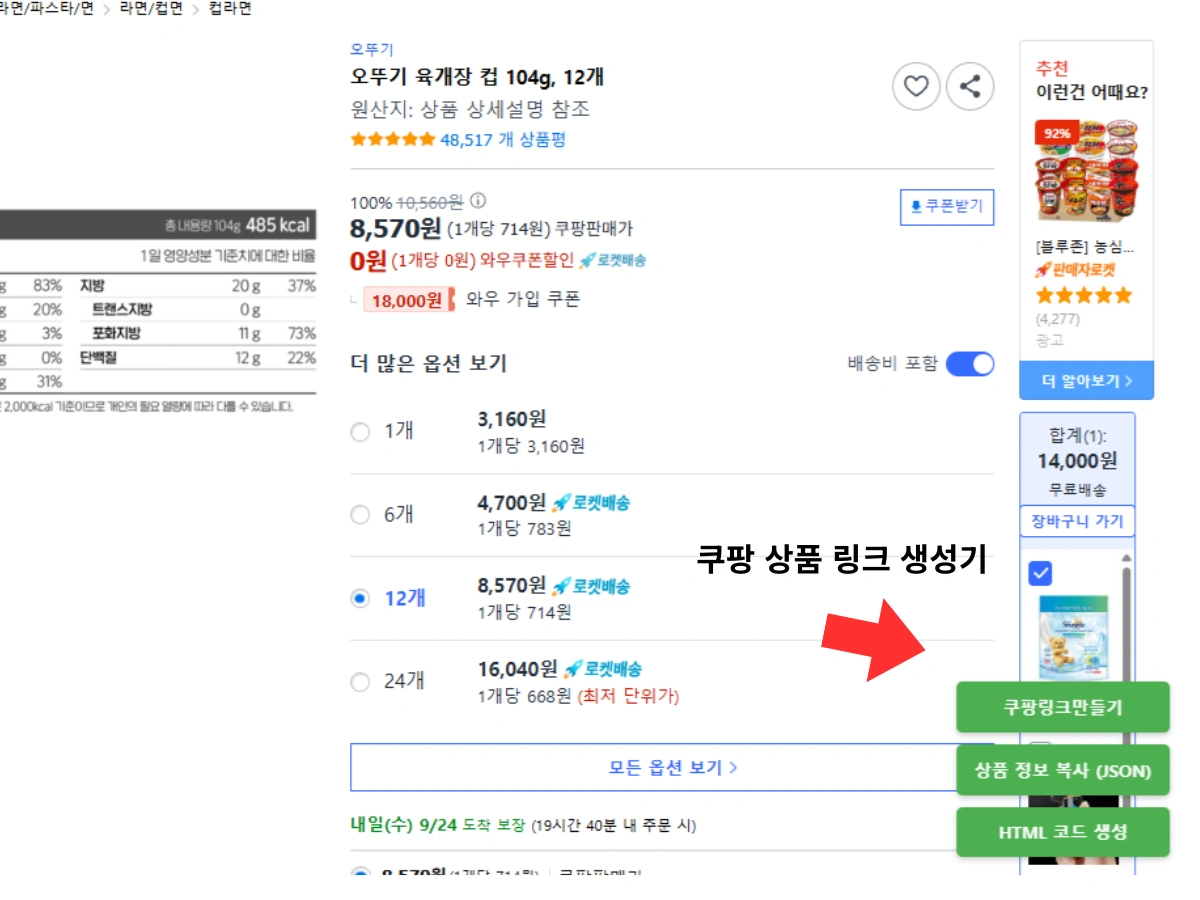
Task: Select the 6개 option radio button
Action: tap(360, 515)
